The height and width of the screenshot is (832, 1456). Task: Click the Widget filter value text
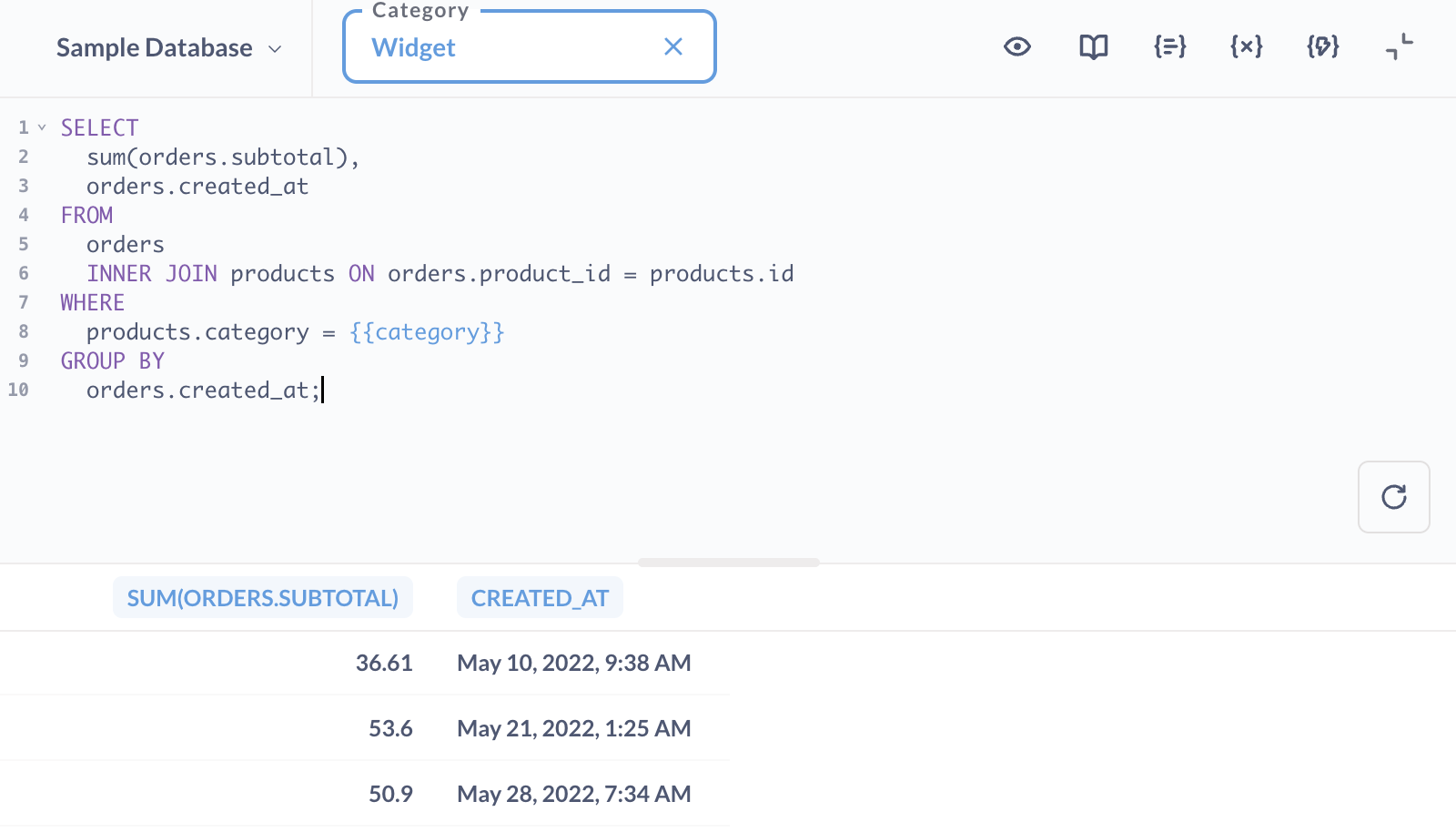click(414, 47)
